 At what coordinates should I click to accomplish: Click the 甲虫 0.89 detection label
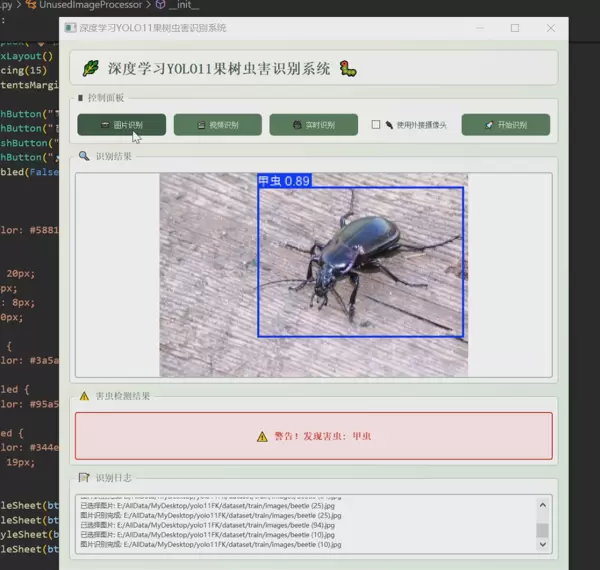point(284,181)
